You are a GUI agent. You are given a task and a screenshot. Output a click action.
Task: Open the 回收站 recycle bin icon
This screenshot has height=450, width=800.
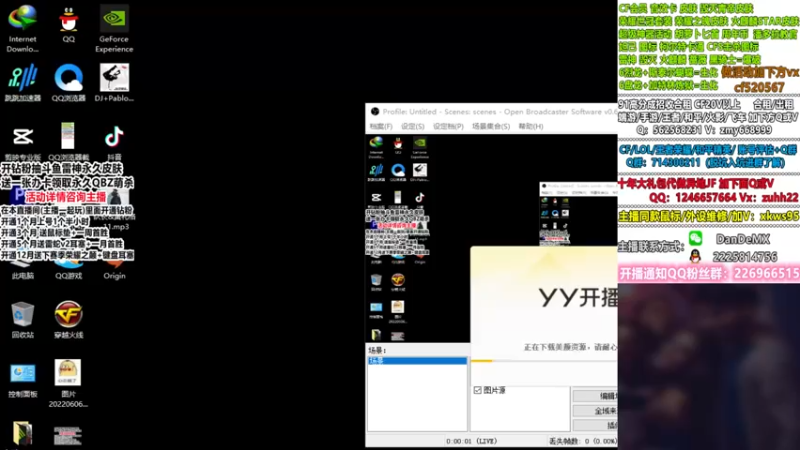point(22,319)
